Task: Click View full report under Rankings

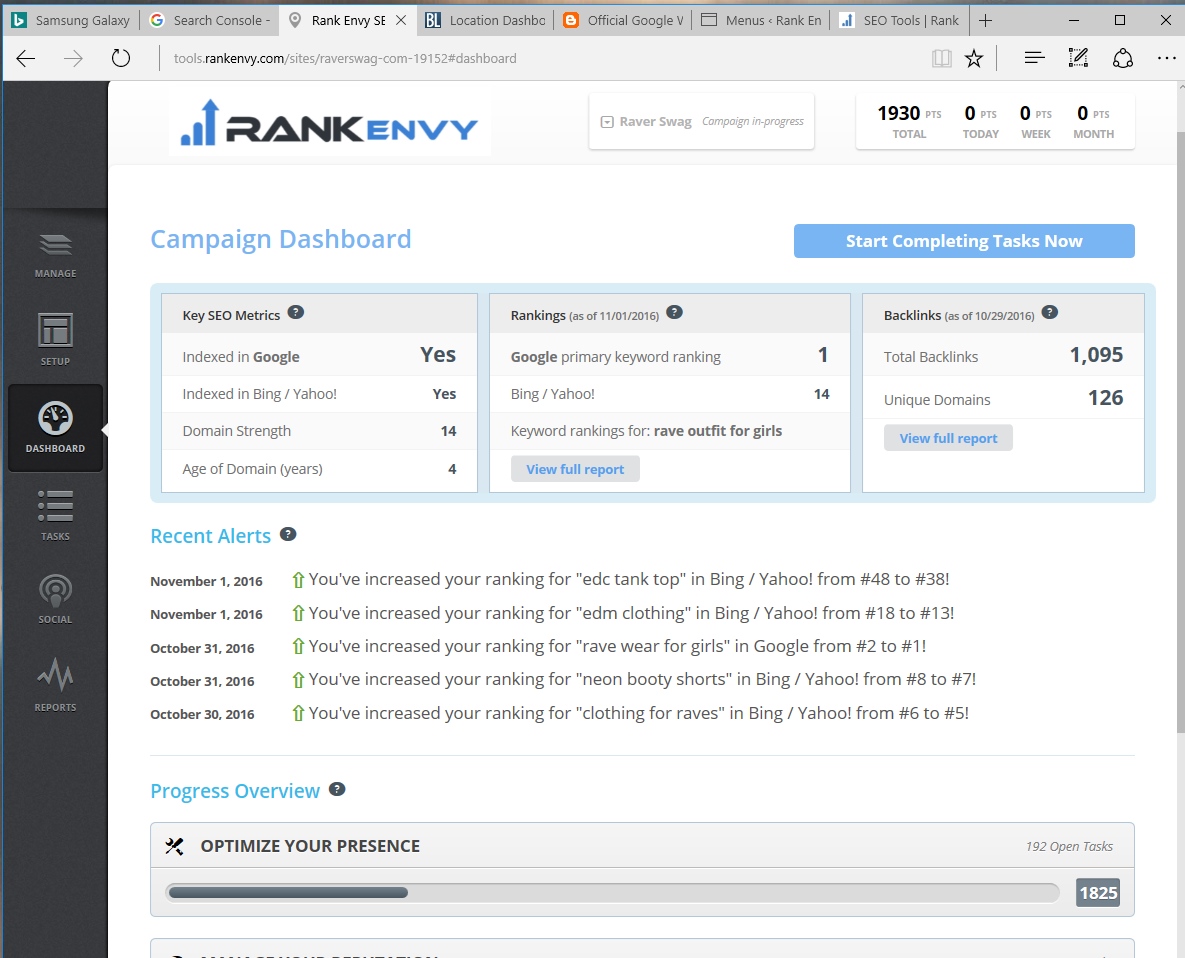Action: (575, 468)
